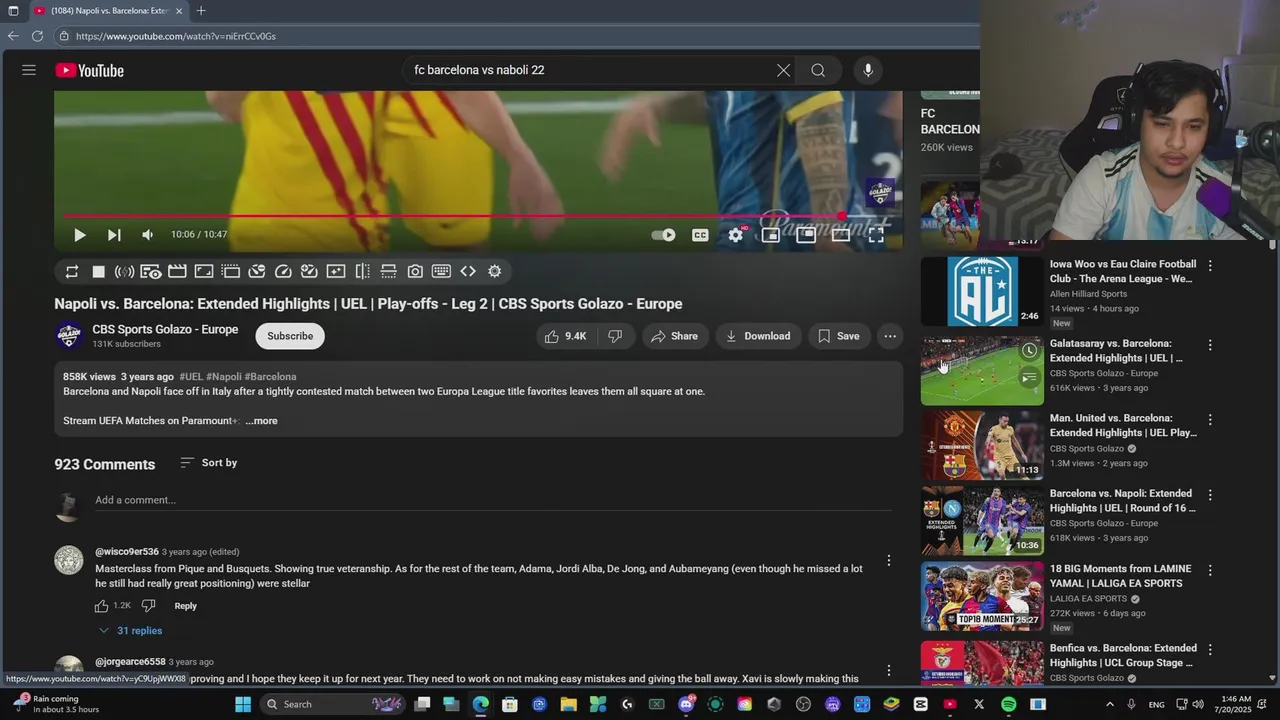This screenshot has height=720, width=1280.
Task: Open Man. United vs. Barcelona highlights title
Action: tap(1123, 425)
